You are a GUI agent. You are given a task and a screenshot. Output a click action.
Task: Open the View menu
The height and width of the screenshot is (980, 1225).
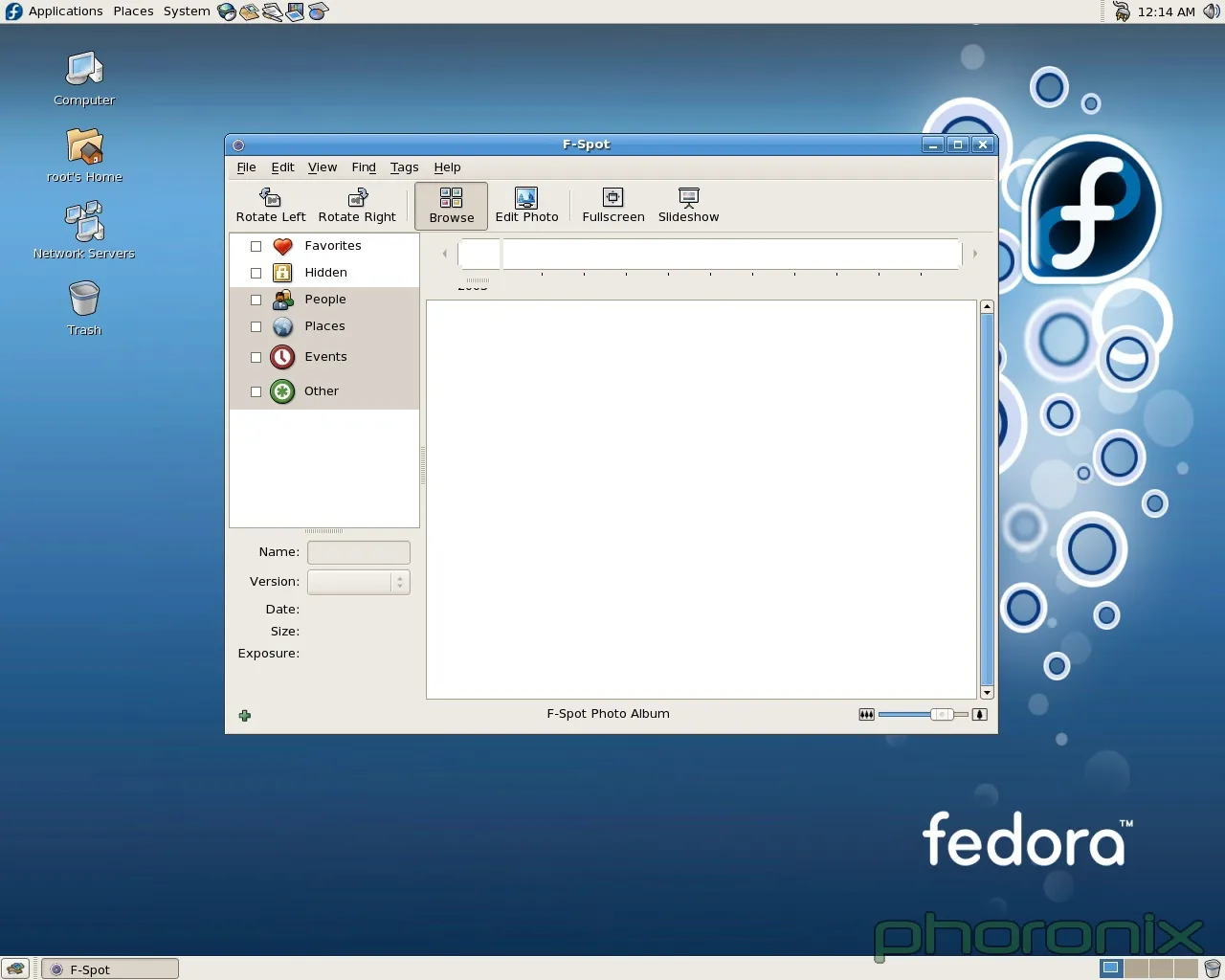point(323,167)
